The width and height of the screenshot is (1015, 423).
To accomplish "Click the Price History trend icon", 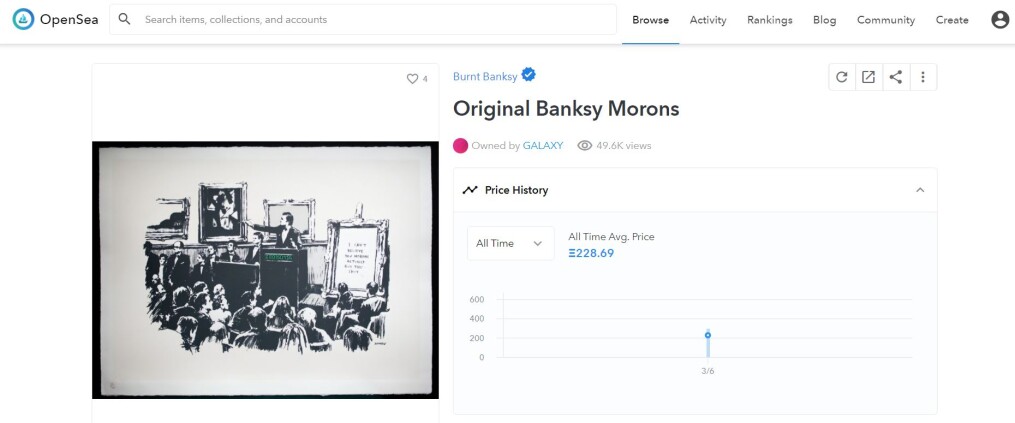I will pyautogui.click(x=470, y=190).
